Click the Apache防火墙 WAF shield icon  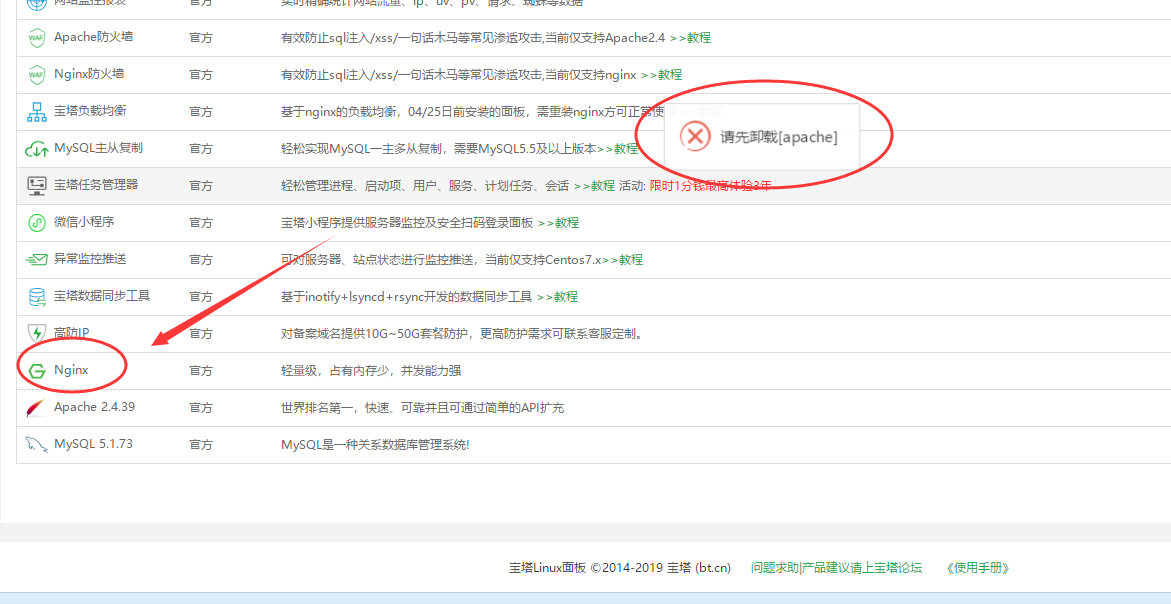click(x=36, y=37)
